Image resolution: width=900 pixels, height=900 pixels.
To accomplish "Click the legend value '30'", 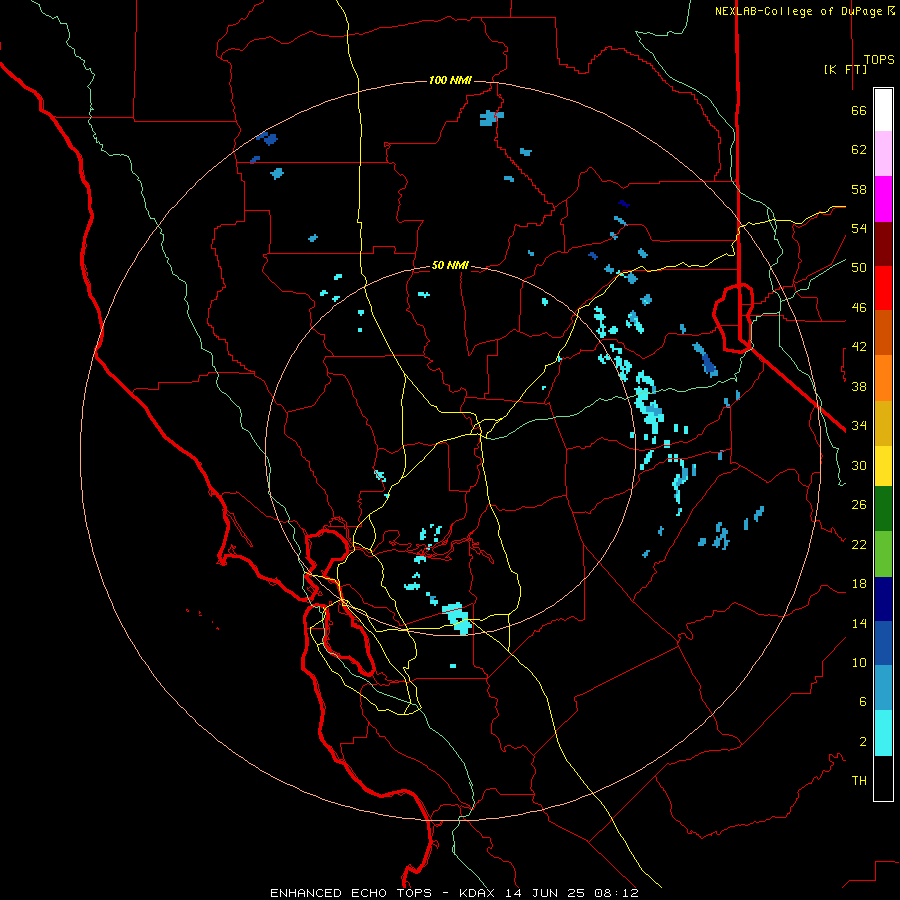I will (x=859, y=465).
